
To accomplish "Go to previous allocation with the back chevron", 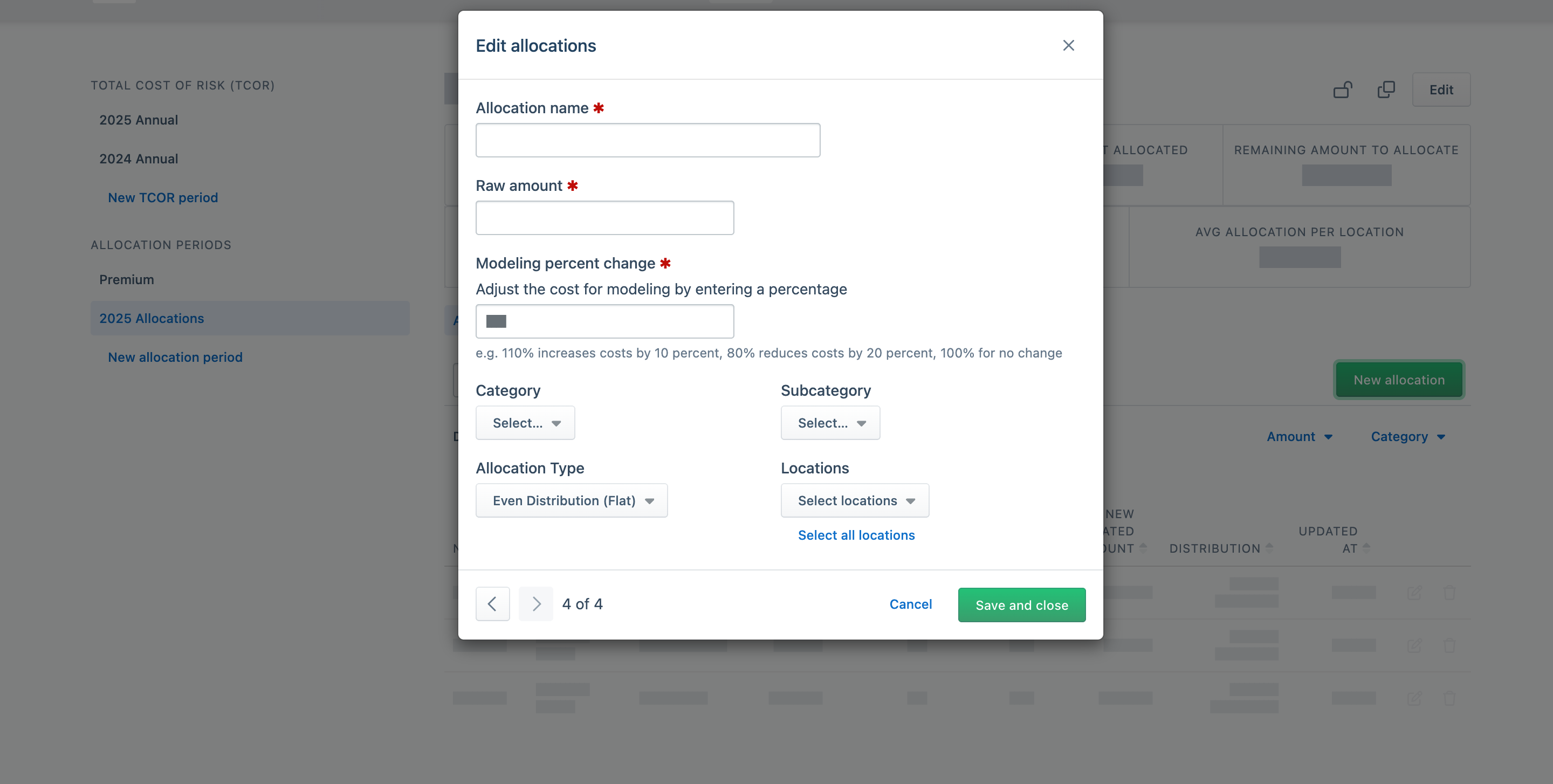I will (492, 604).
